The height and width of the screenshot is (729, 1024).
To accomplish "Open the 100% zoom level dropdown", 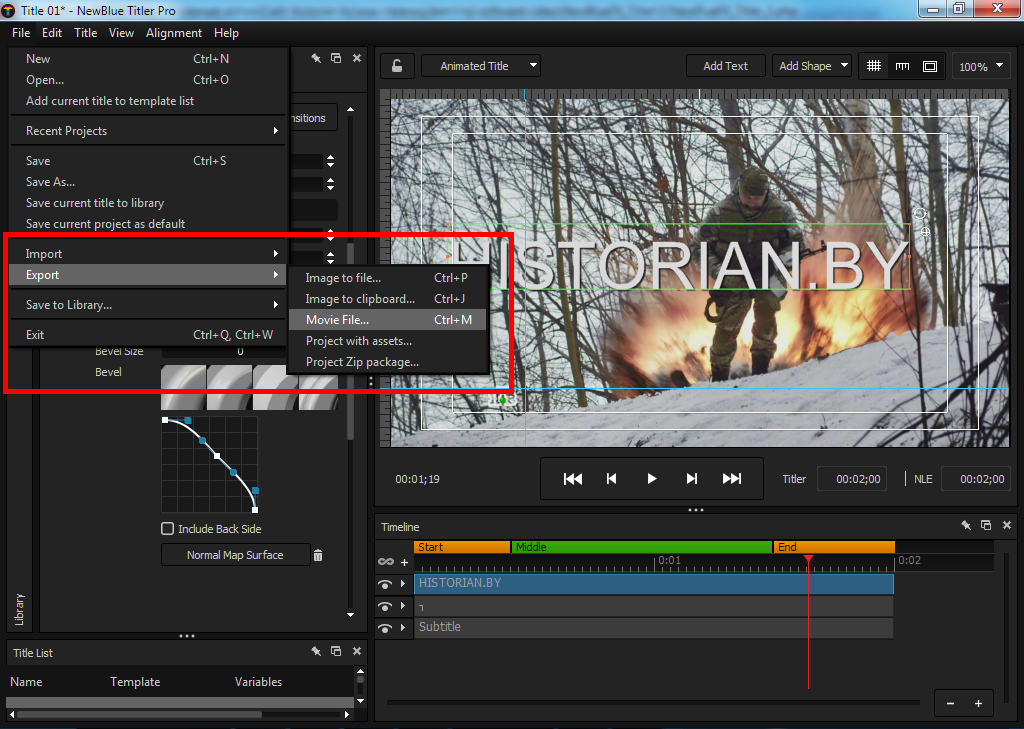I will click(980, 67).
